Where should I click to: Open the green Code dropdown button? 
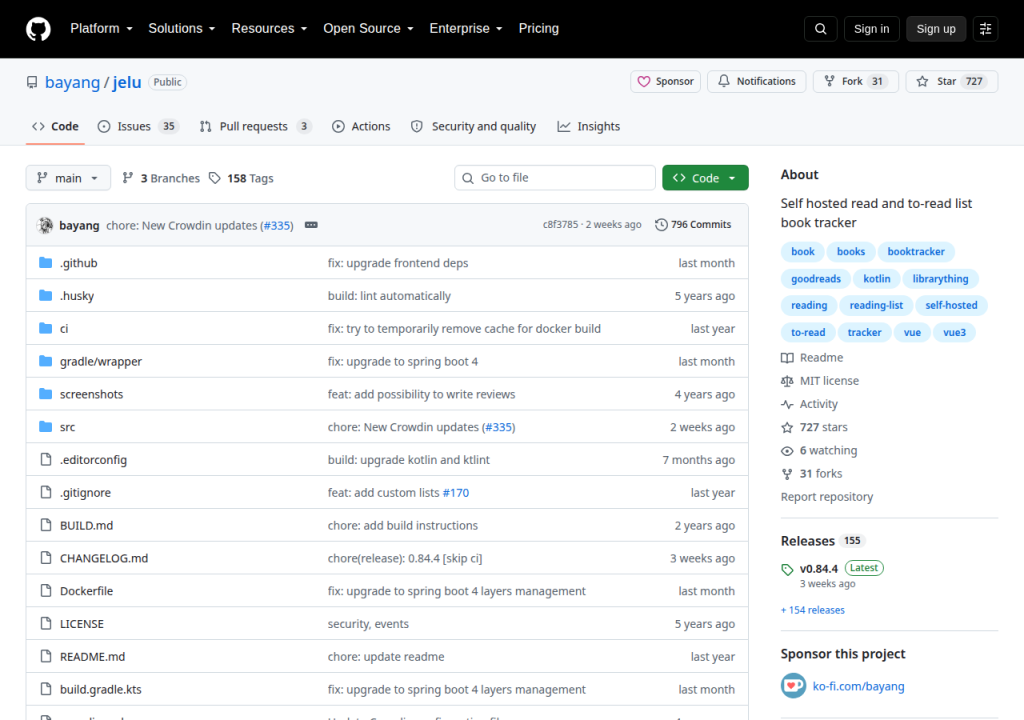pyautogui.click(x=705, y=178)
